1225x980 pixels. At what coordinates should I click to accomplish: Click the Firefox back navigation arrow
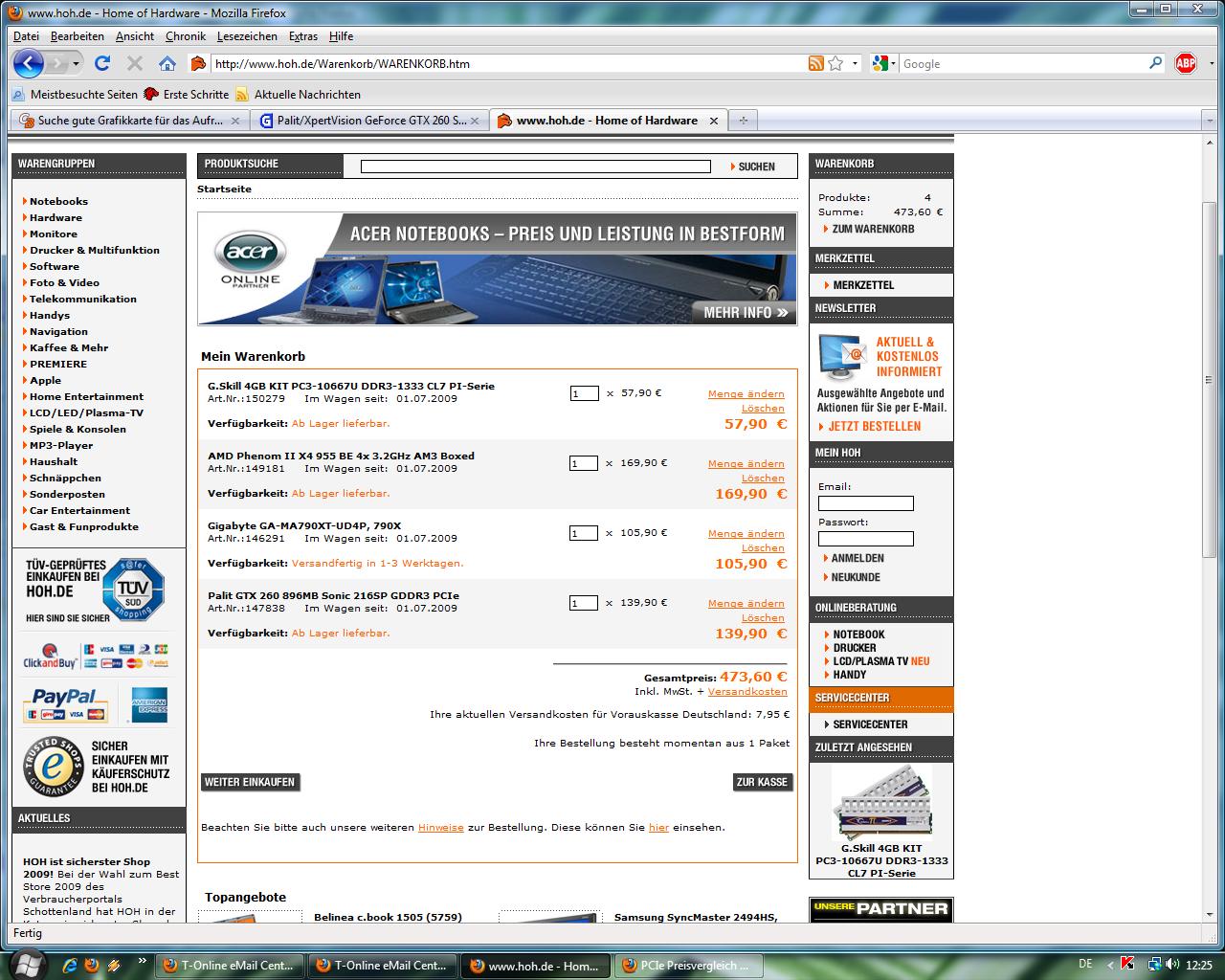(x=29, y=64)
